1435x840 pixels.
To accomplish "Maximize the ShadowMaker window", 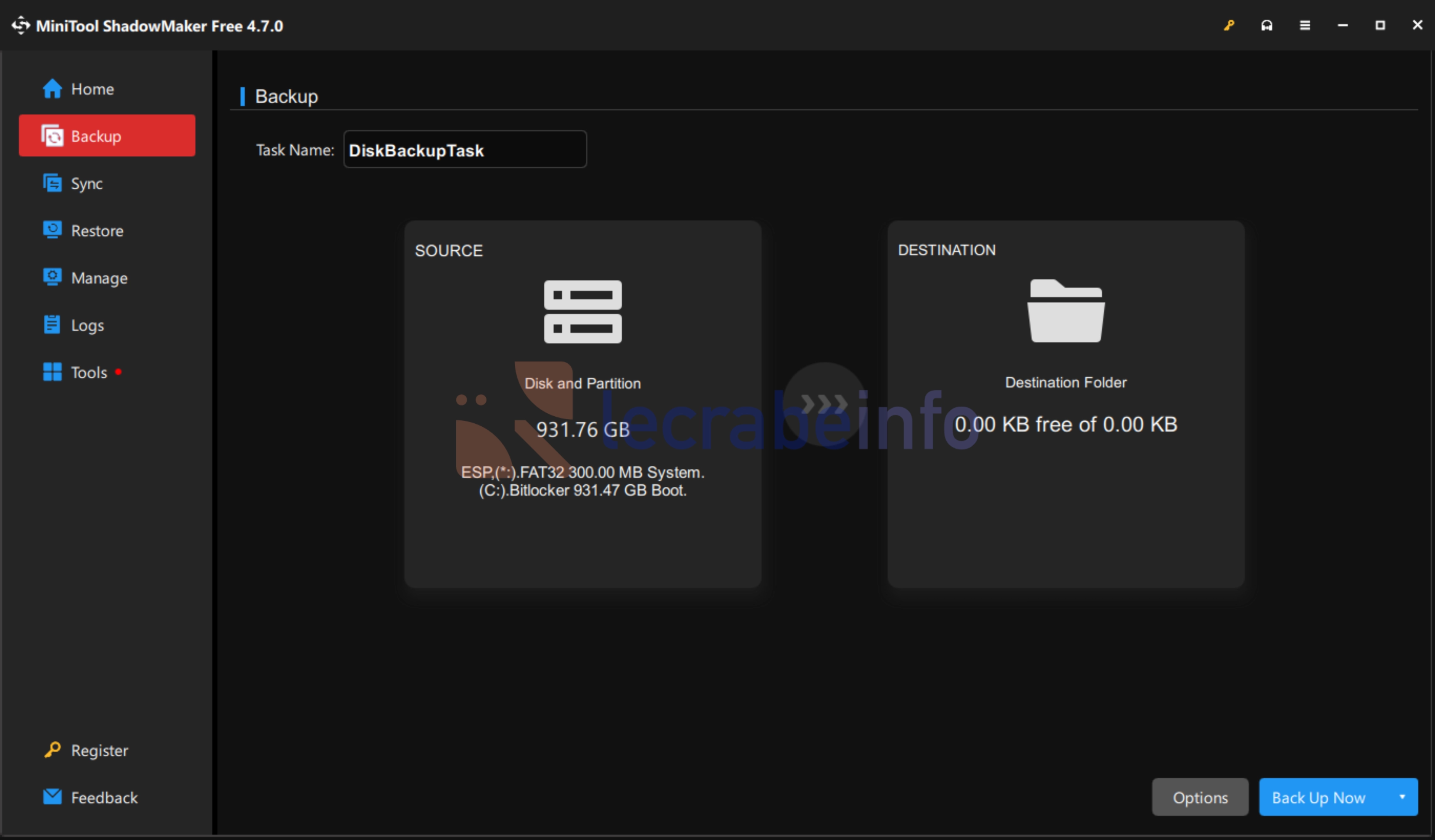I will (1380, 25).
